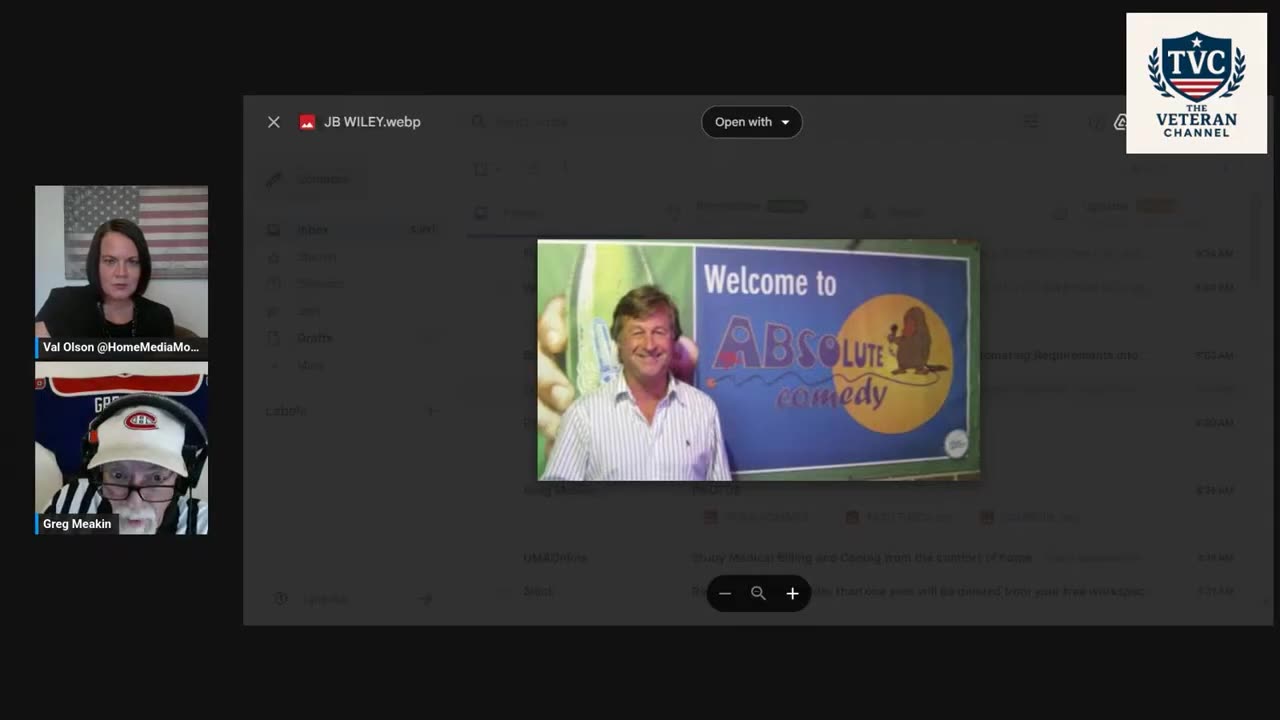1280x720 pixels.
Task: Zoom in with the plus icon
Action: pos(792,594)
